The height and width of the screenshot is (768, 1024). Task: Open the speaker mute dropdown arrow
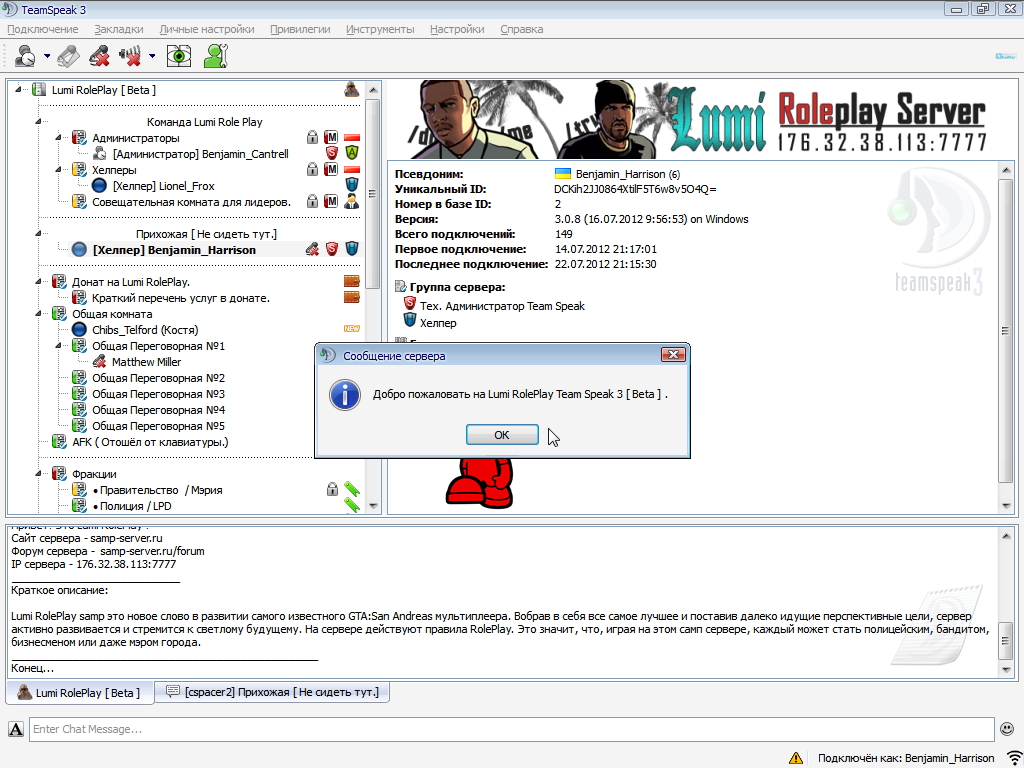(152, 56)
